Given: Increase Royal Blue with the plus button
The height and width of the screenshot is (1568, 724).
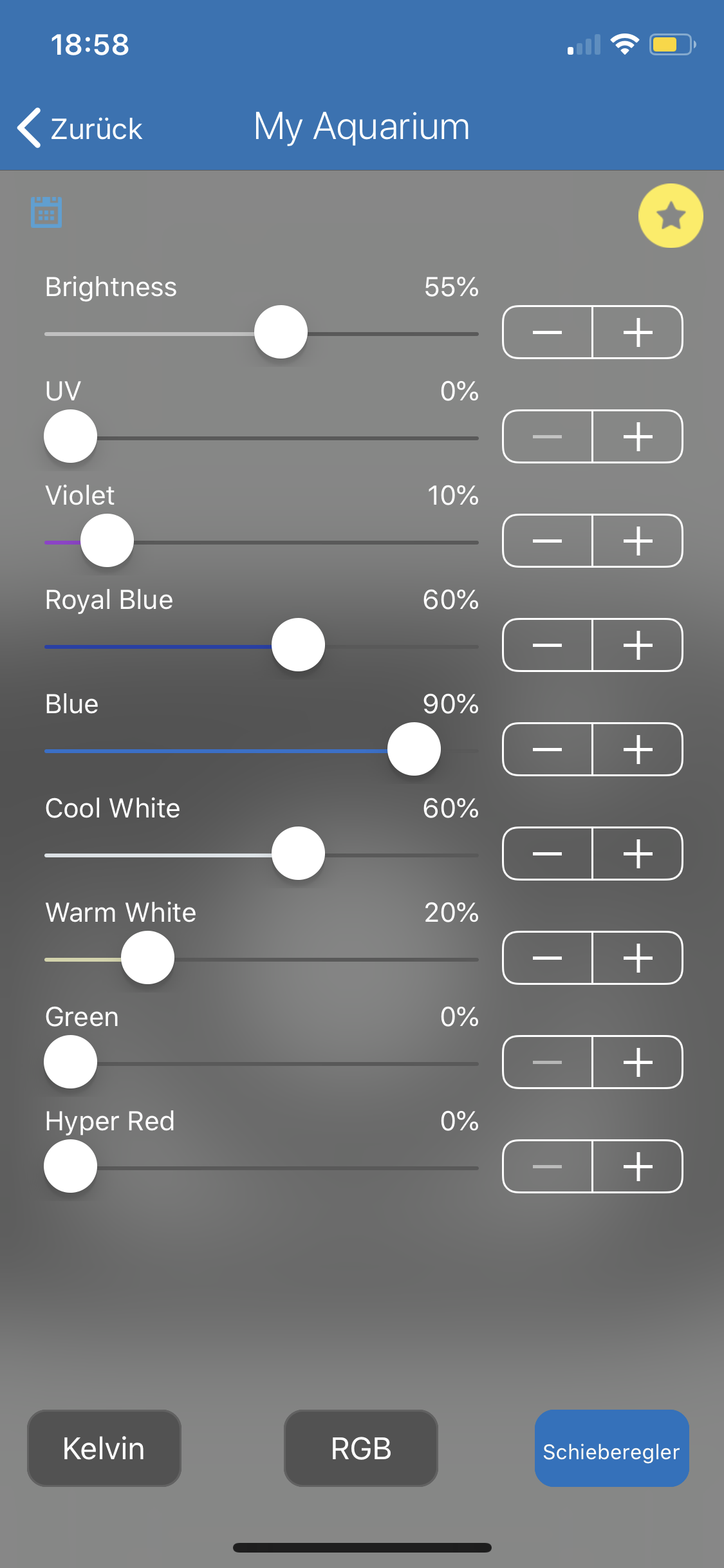Looking at the screenshot, I should pos(637,645).
